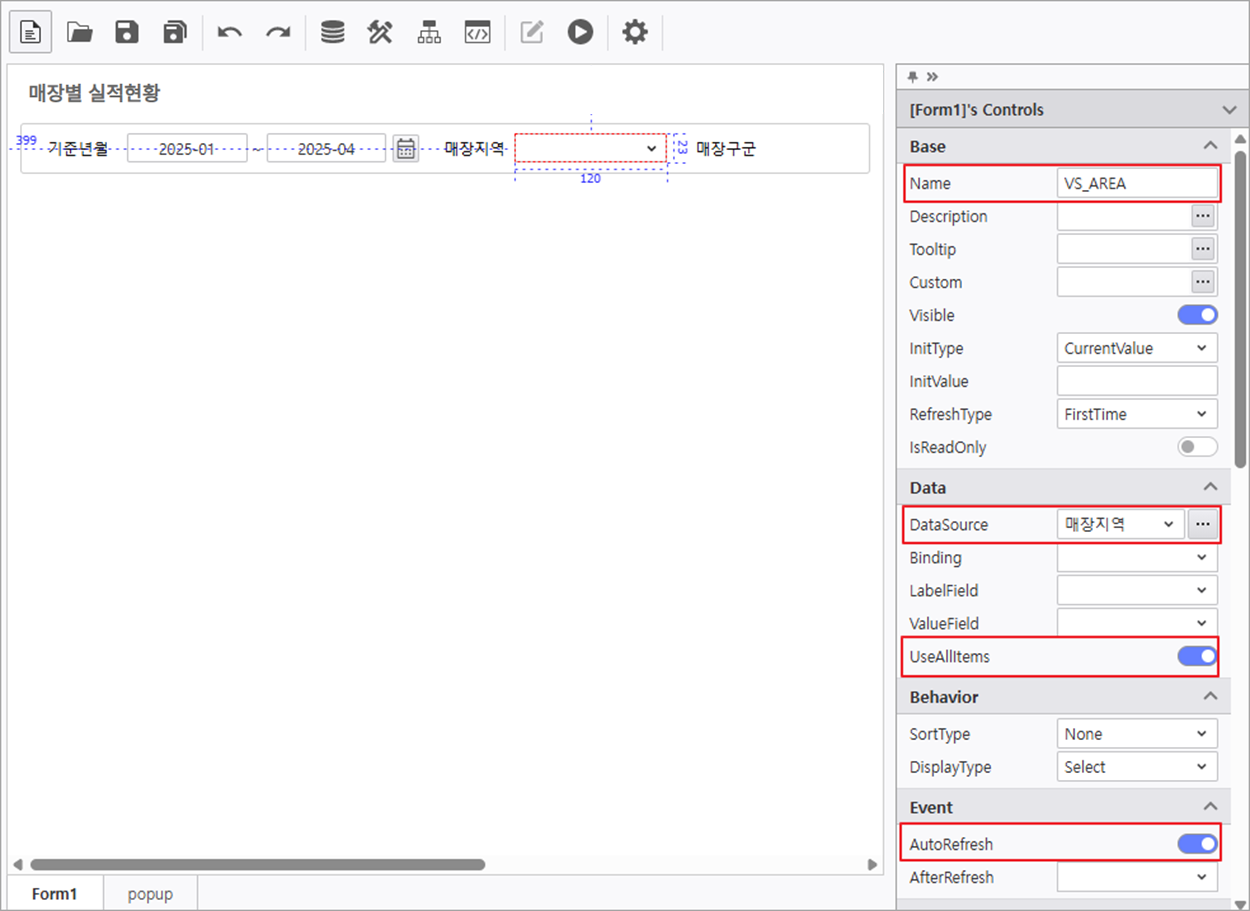Enable the IsReadOnly switch
The height and width of the screenshot is (911, 1250).
coord(1197,447)
